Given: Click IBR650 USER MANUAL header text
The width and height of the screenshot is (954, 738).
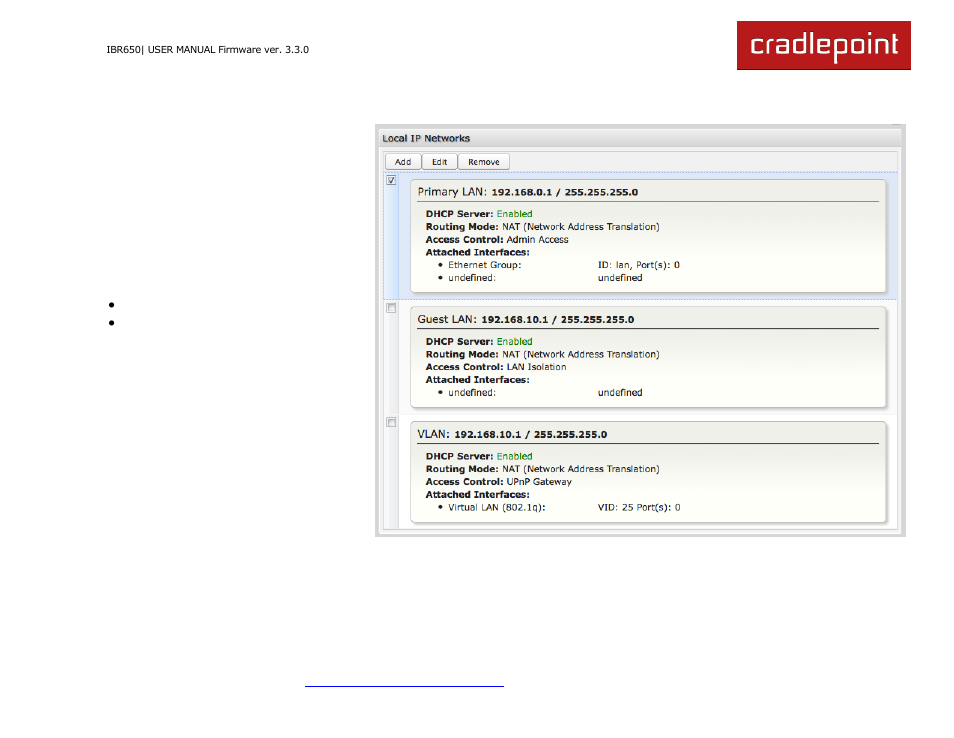Looking at the screenshot, I should (x=207, y=50).
